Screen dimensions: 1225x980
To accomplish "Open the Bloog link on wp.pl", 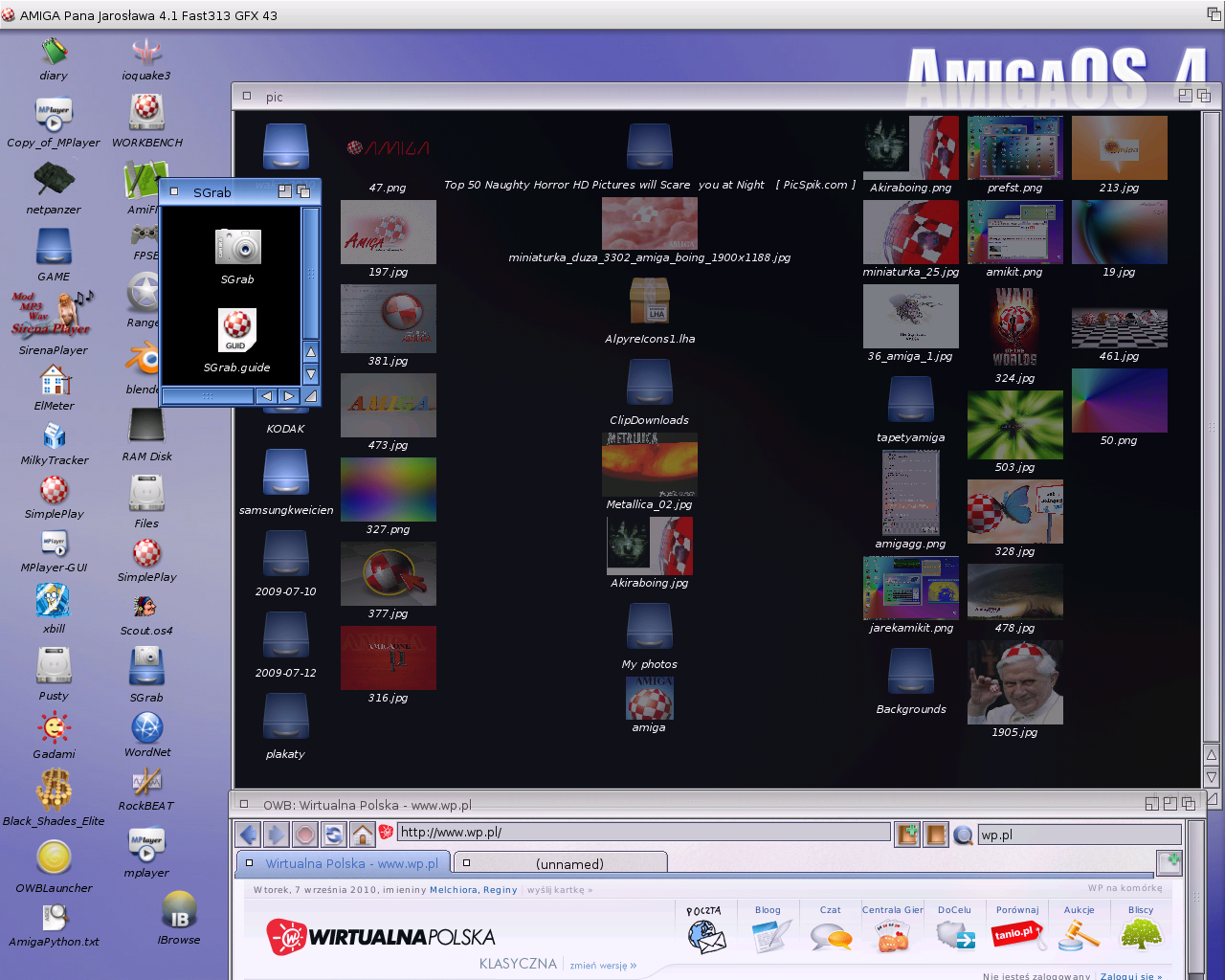I will (768, 928).
